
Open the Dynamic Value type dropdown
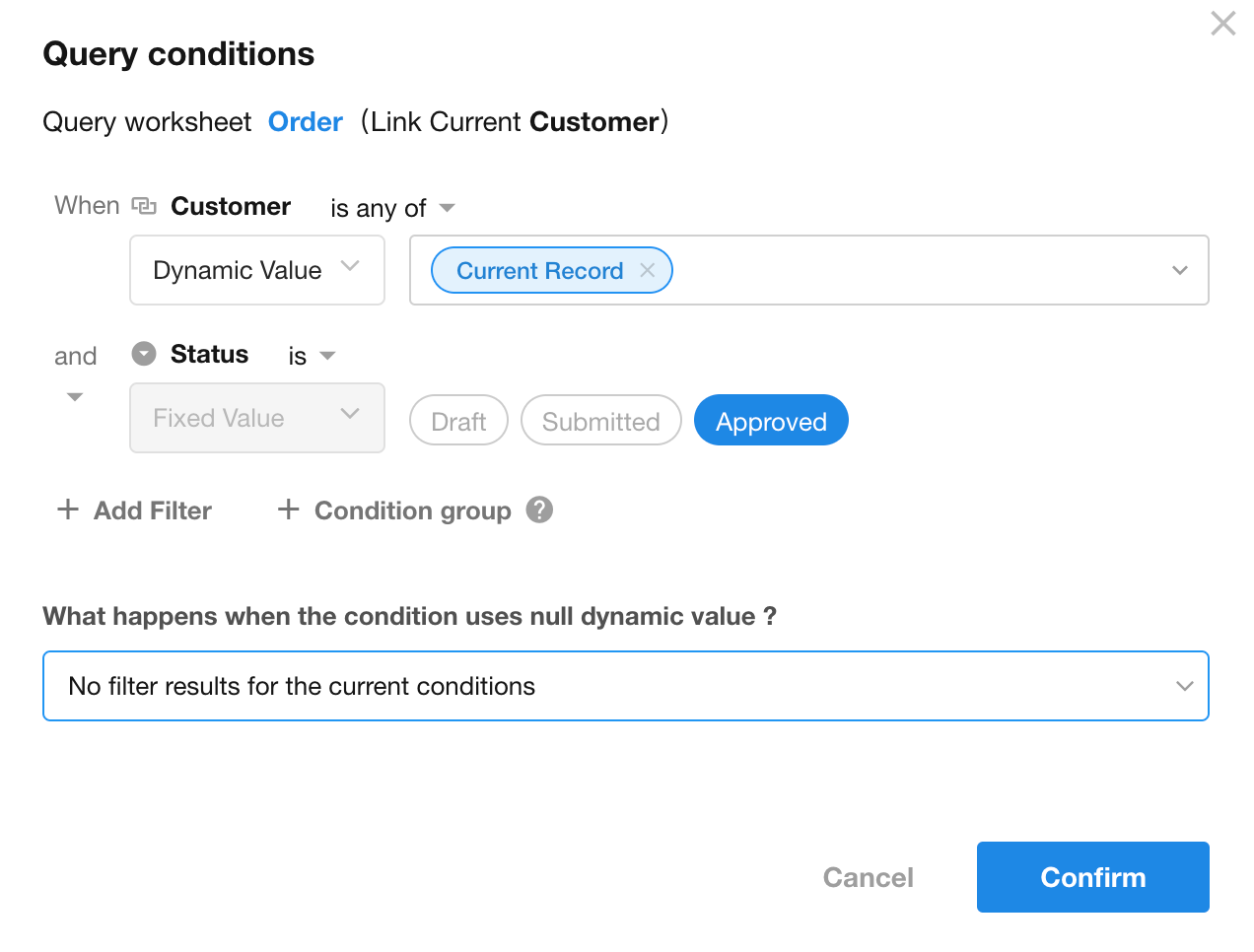coord(256,270)
